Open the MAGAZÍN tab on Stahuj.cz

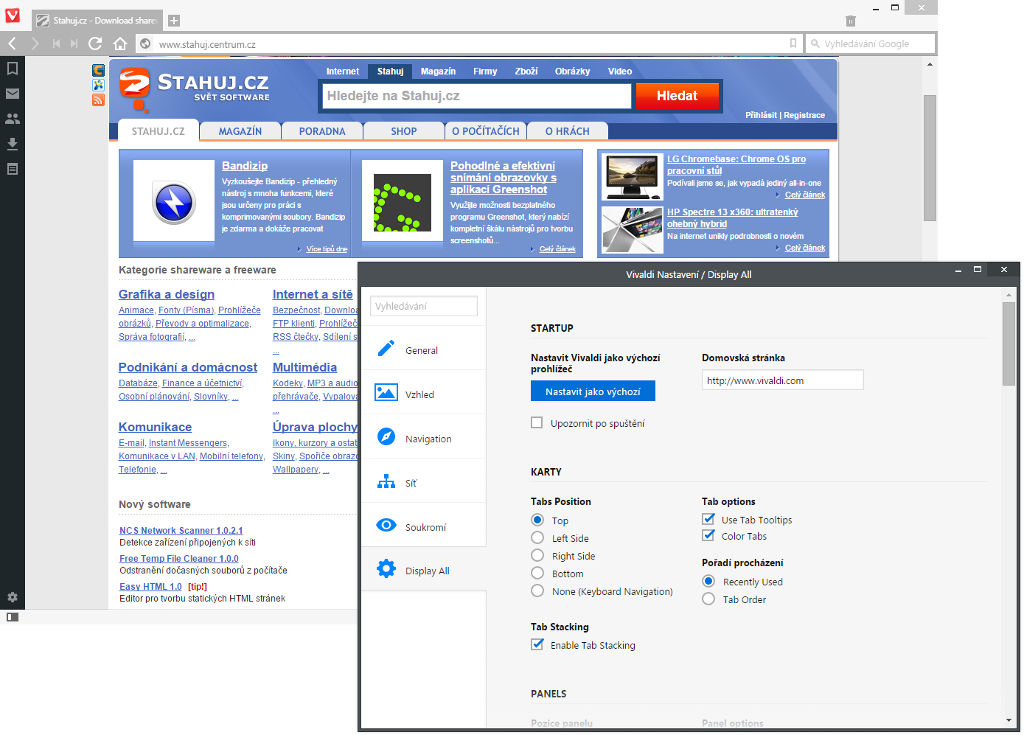click(x=240, y=131)
